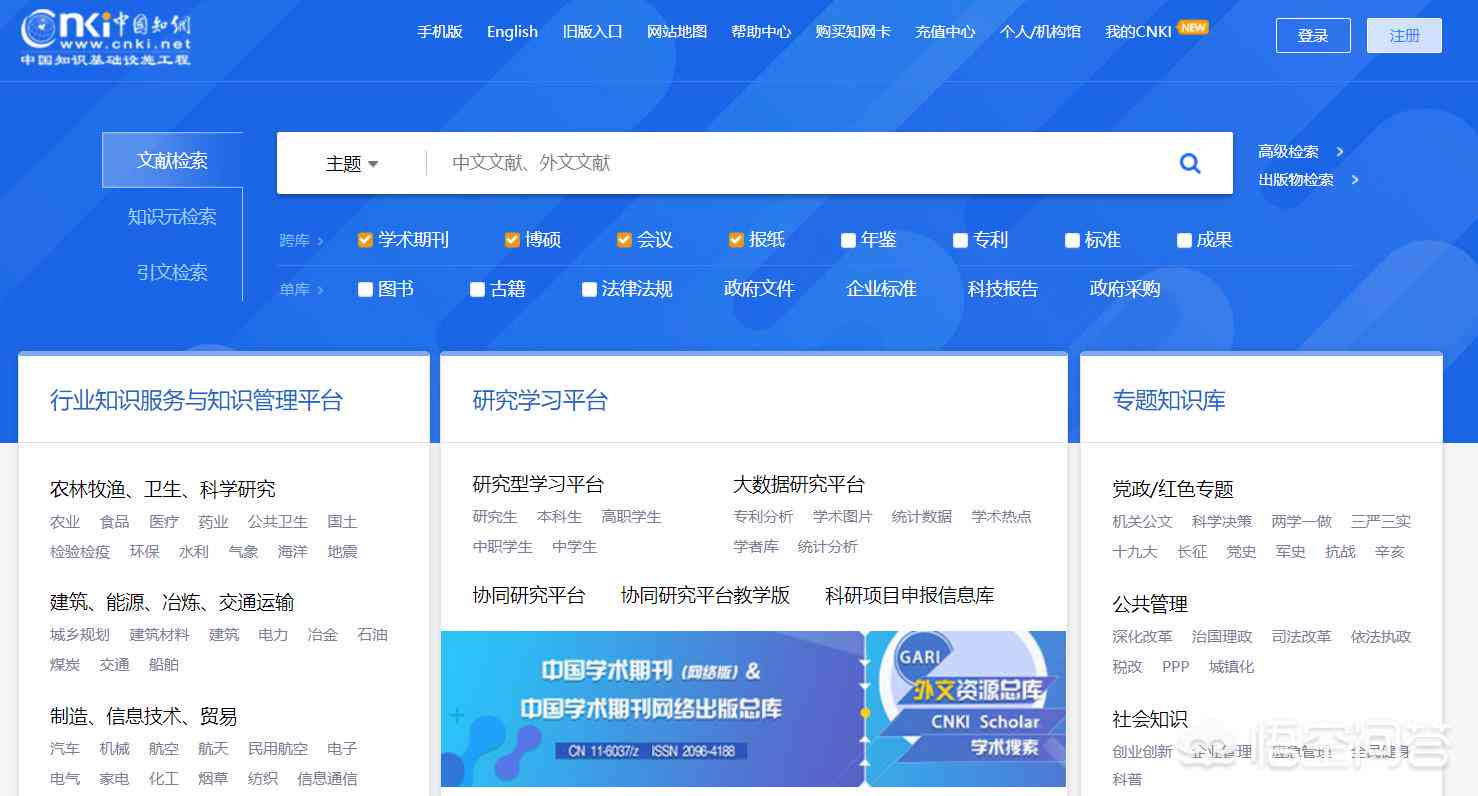Open 个人/机构馆

coord(1040,31)
